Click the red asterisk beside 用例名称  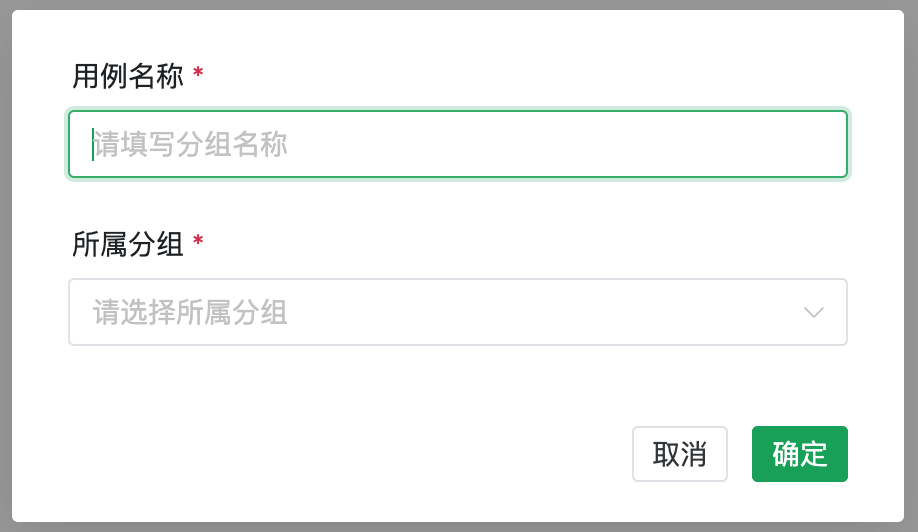[198, 74]
